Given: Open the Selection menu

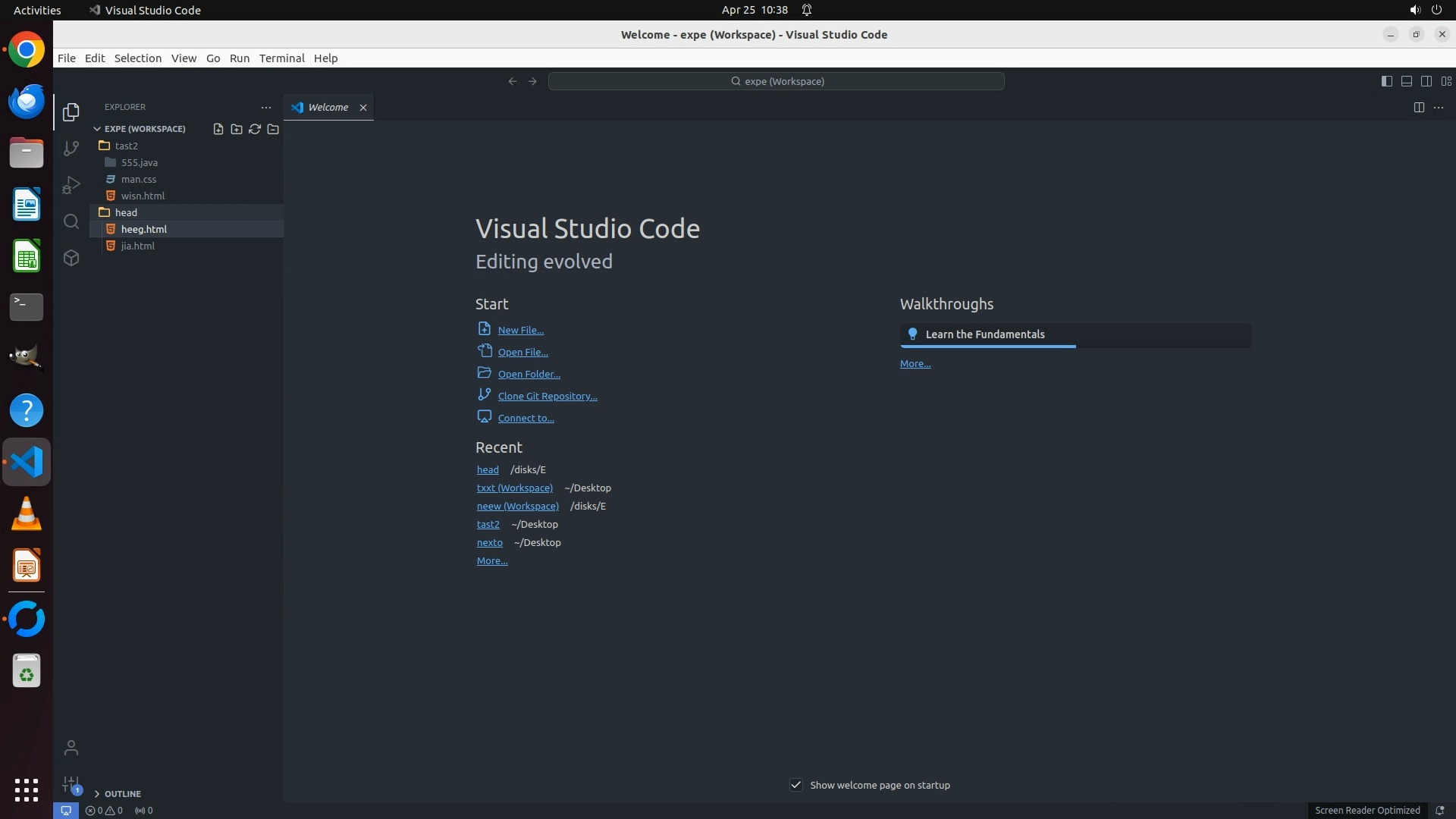Looking at the screenshot, I should [x=137, y=58].
